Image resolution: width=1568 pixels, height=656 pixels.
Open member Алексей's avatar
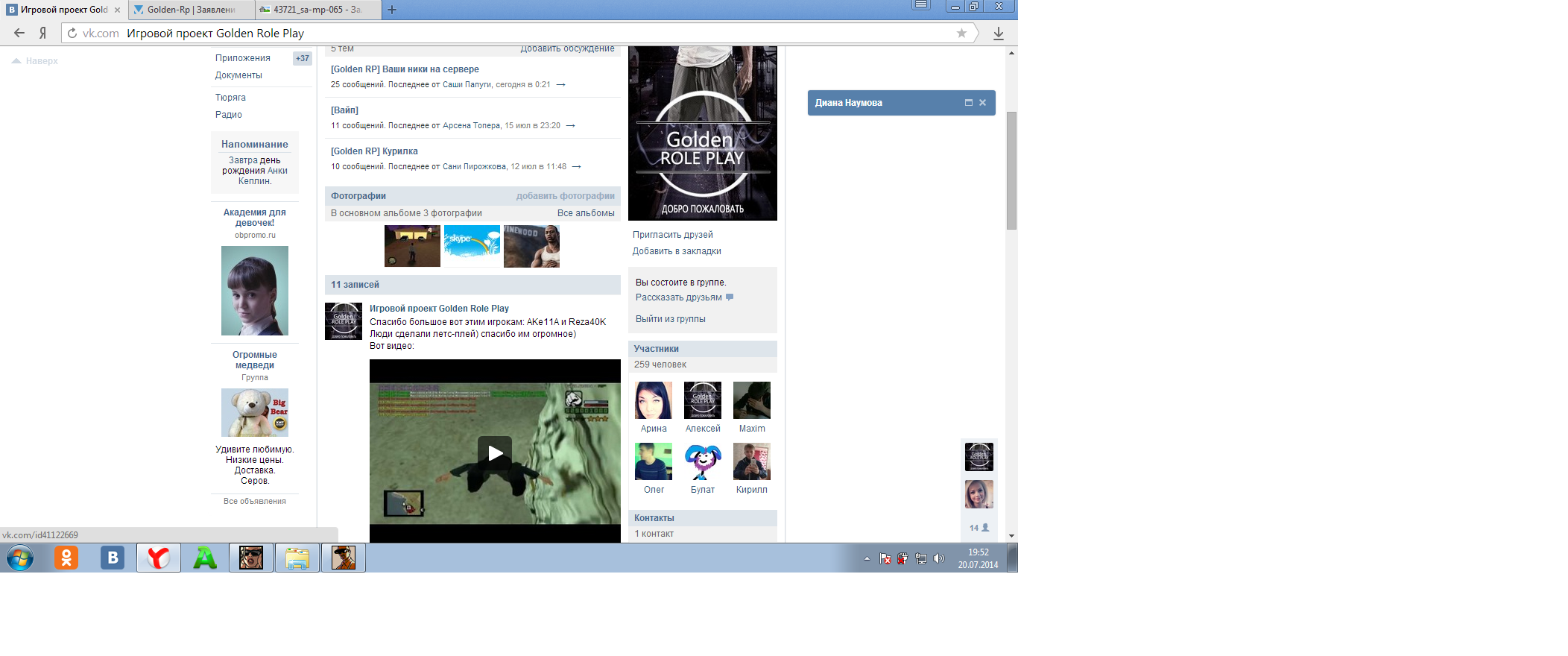[703, 400]
